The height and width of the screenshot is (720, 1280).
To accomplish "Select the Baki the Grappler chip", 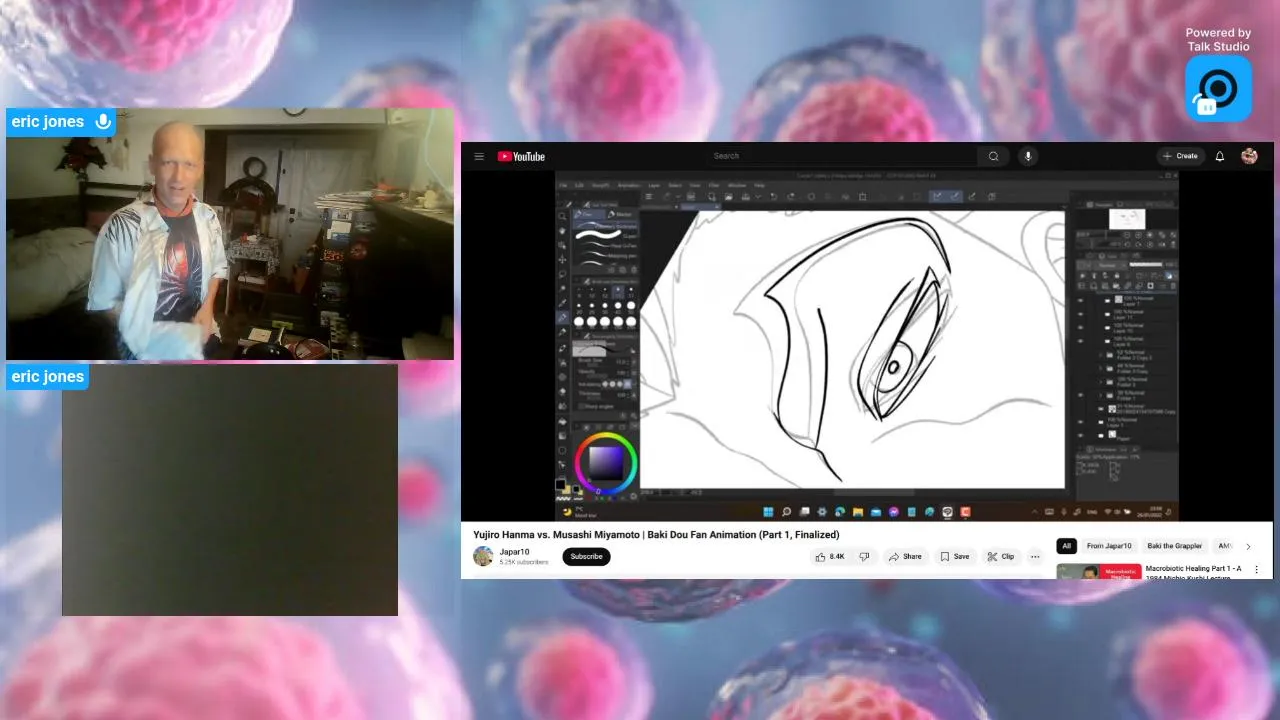I will 1174,546.
